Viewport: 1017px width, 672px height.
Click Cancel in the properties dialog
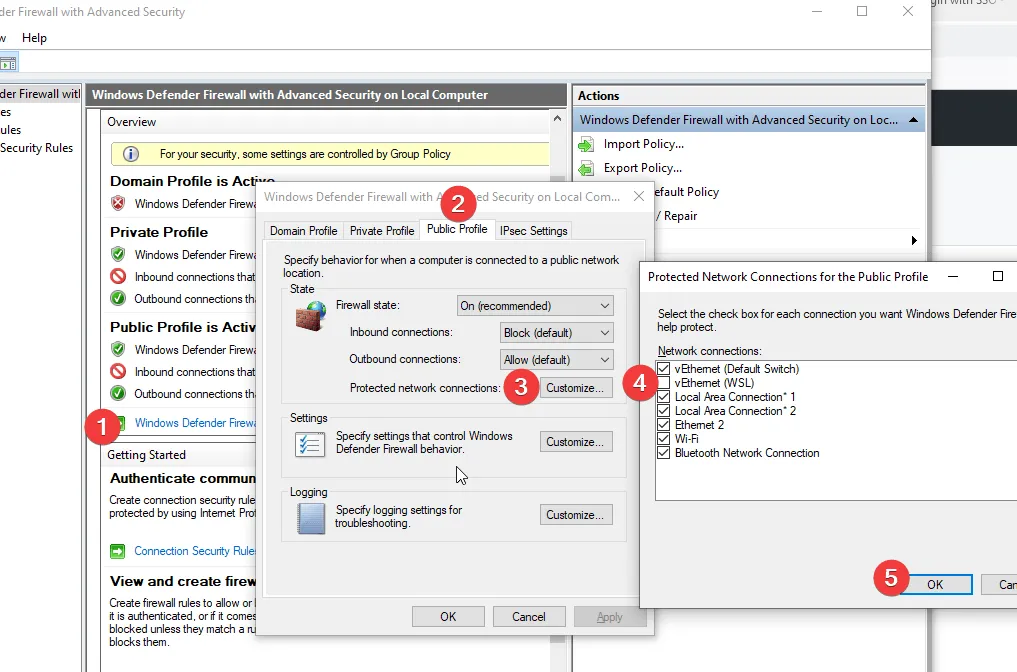tap(529, 617)
